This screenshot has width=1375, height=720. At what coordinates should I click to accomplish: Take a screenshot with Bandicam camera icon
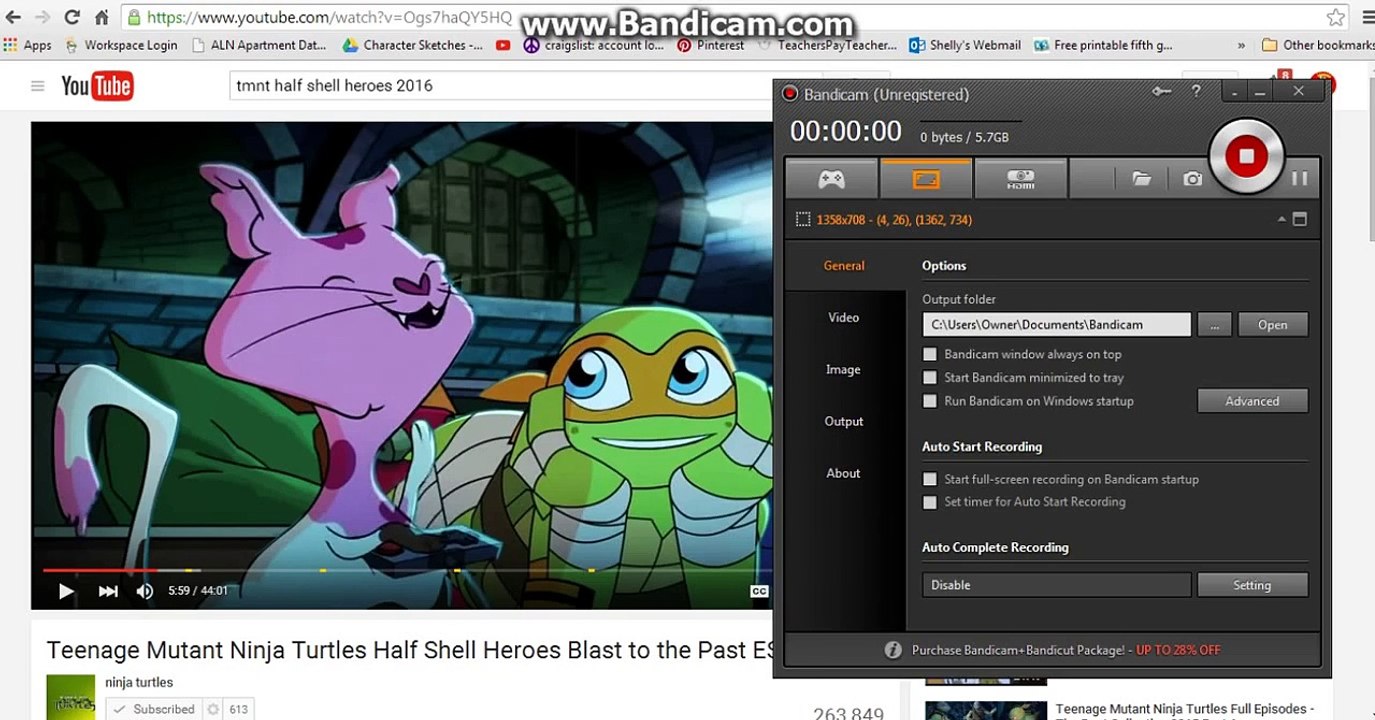(x=1192, y=179)
